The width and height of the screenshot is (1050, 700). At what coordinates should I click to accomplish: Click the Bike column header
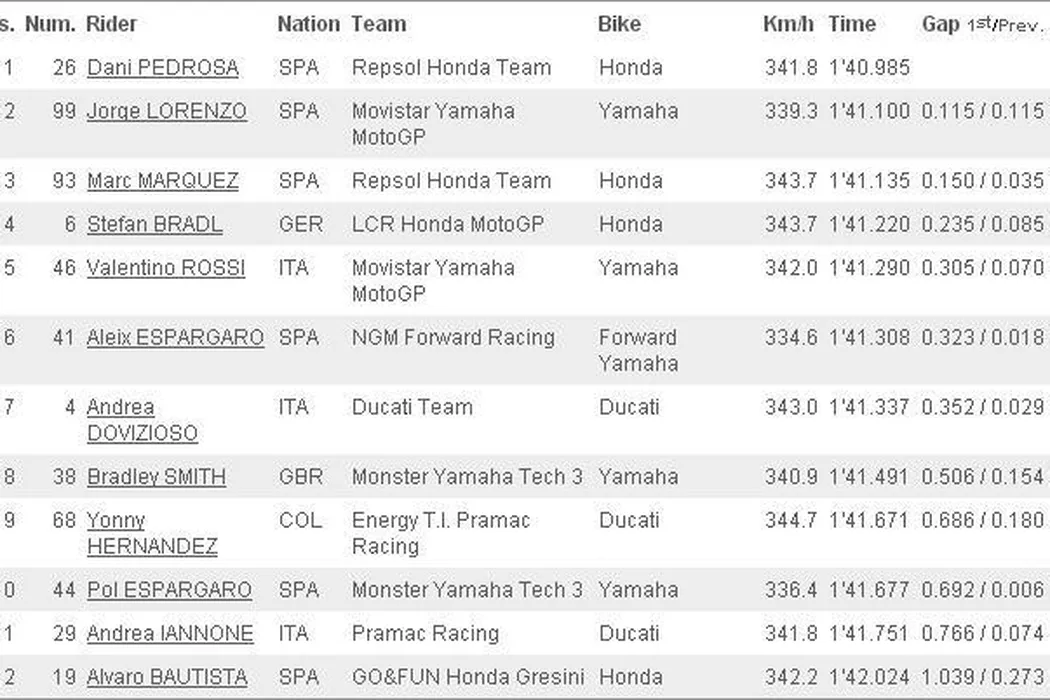[x=619, y=23]
